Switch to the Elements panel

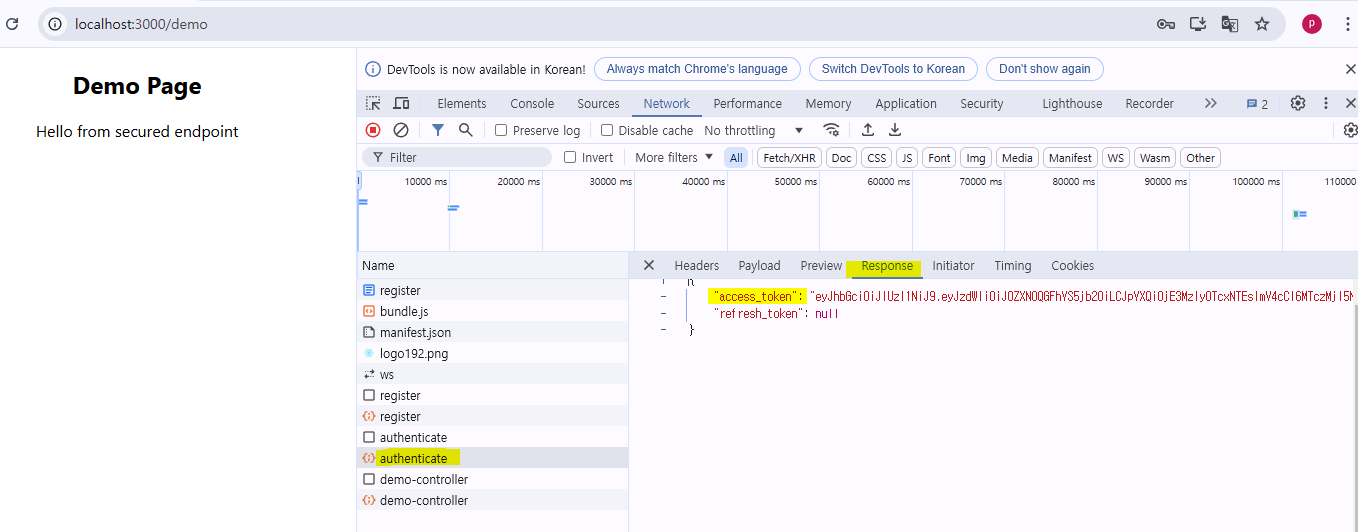[462, 103]
